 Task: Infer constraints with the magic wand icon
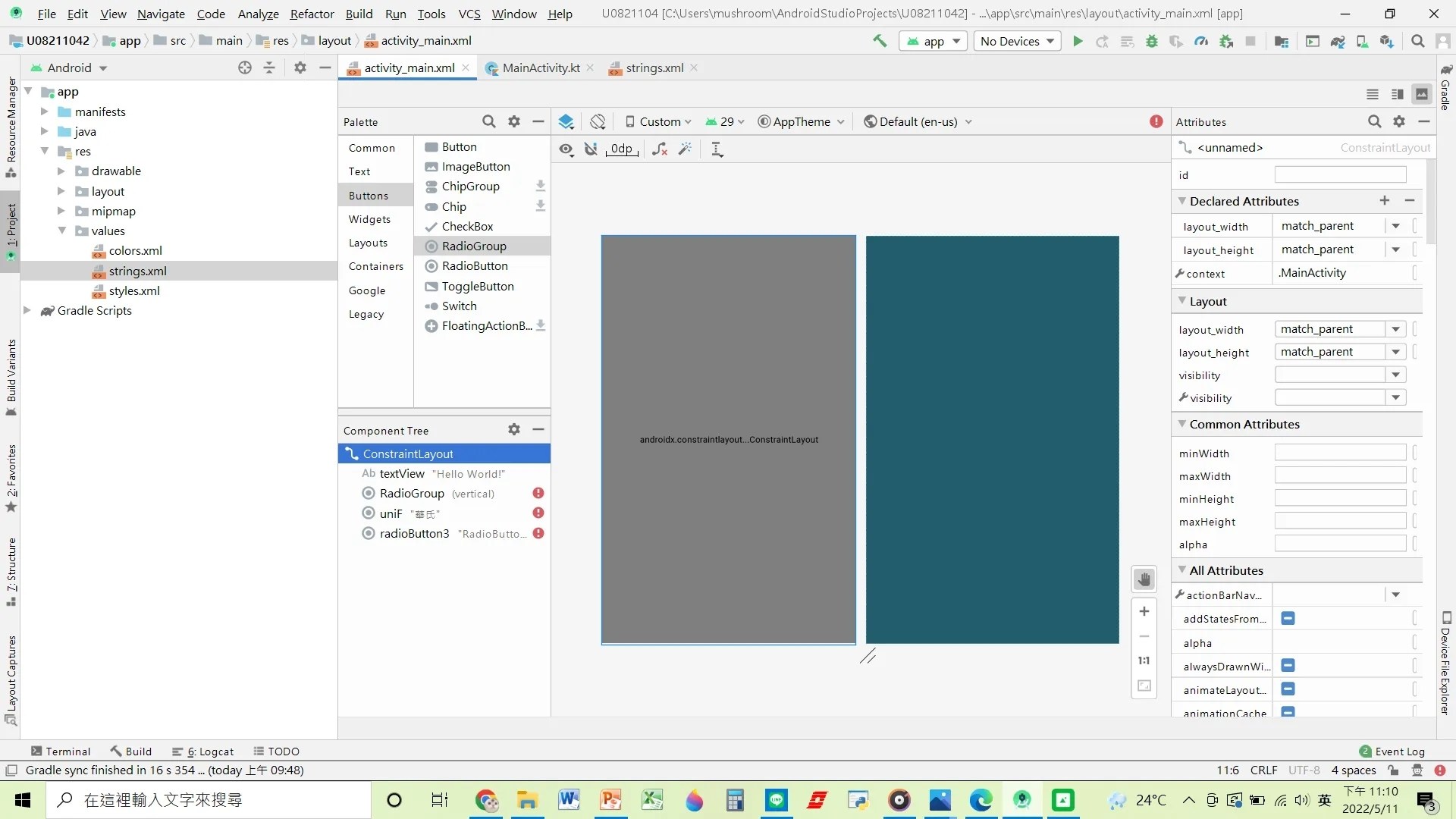(685, 149)
